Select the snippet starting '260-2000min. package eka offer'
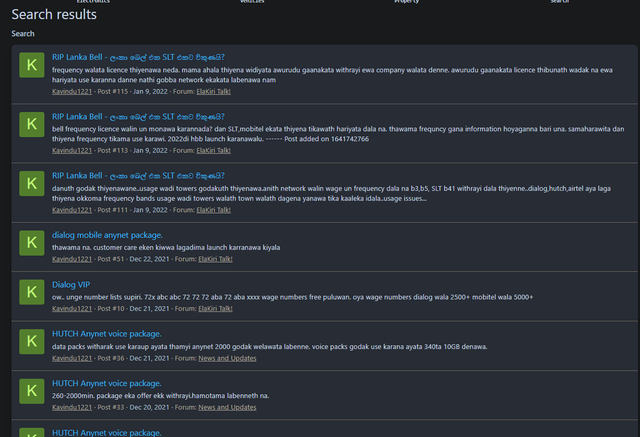Image resolution: width=640 pixels, height=437 pixels. coord(160,396)
